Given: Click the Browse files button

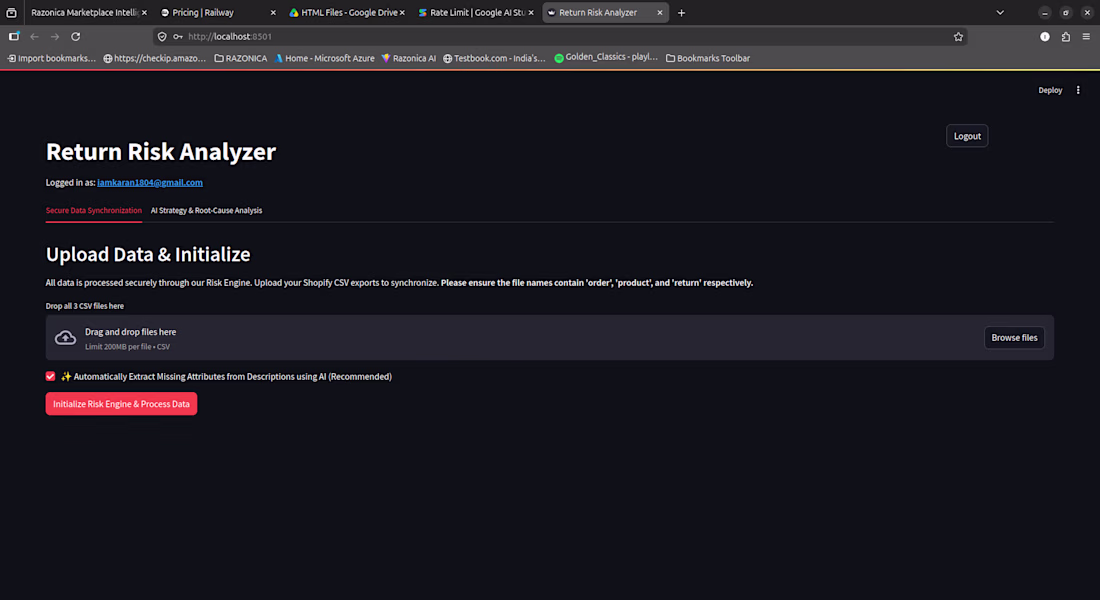Looking at the screenshot, I should coord(1014,338).
